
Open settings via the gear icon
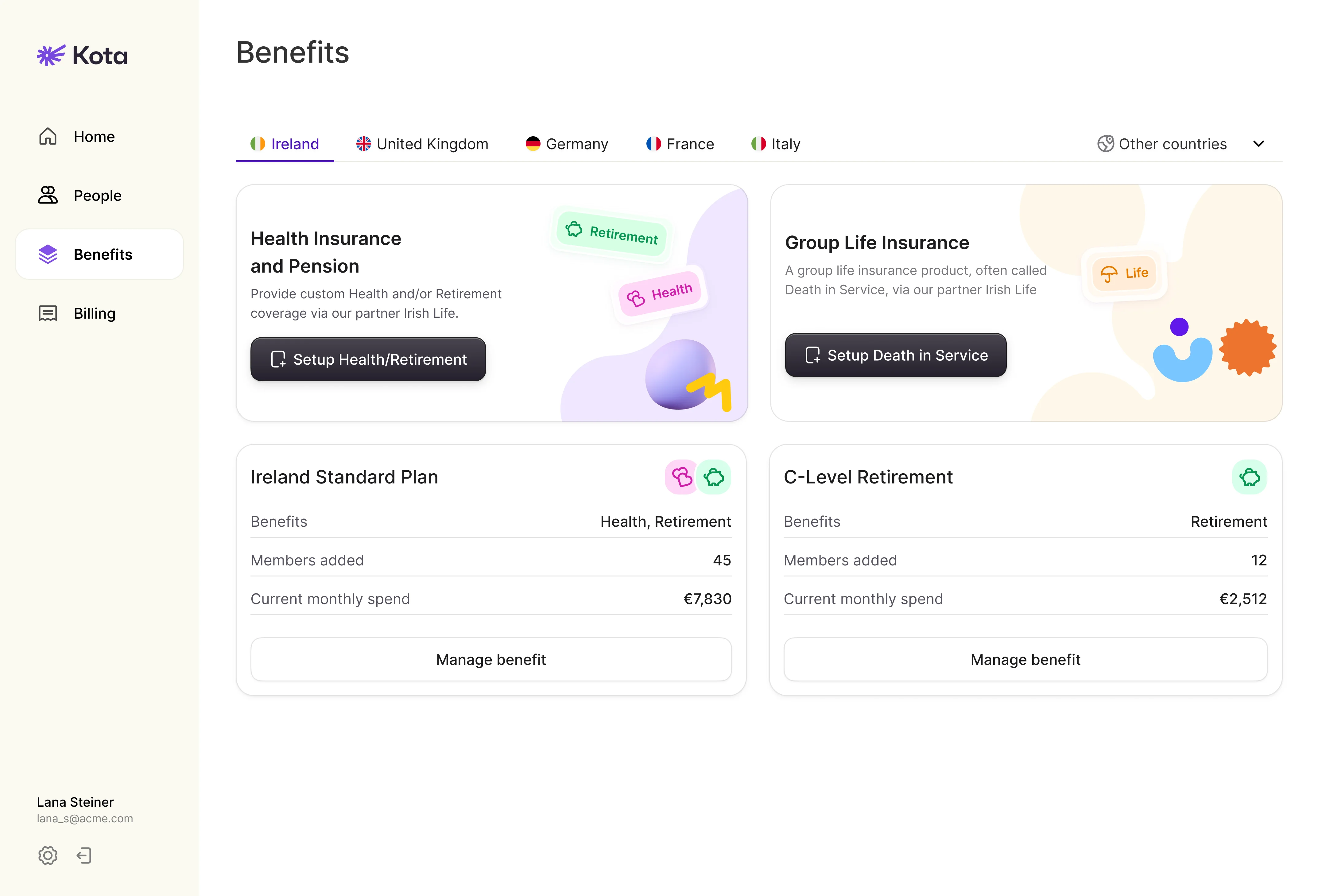48,855
